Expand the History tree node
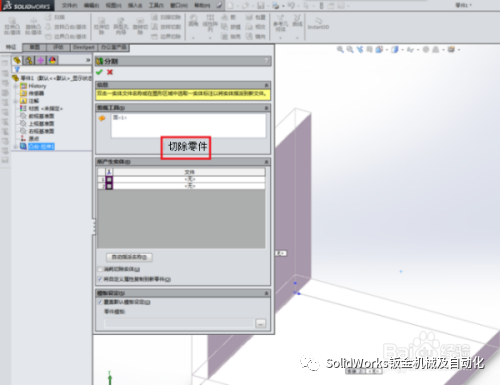Viewport: 500px width, 385px height. 15,86
